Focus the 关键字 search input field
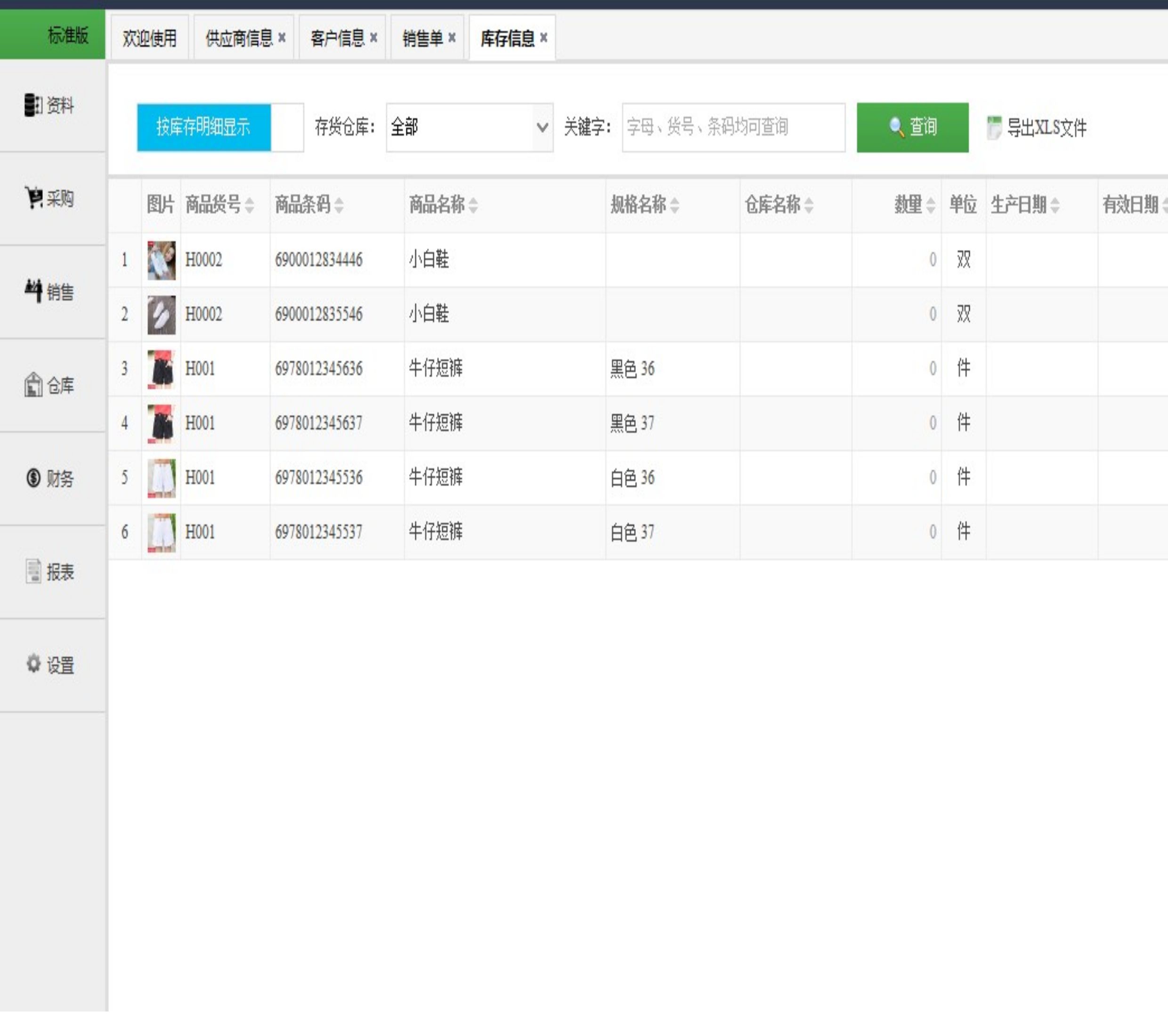 (x=734, y=128)
